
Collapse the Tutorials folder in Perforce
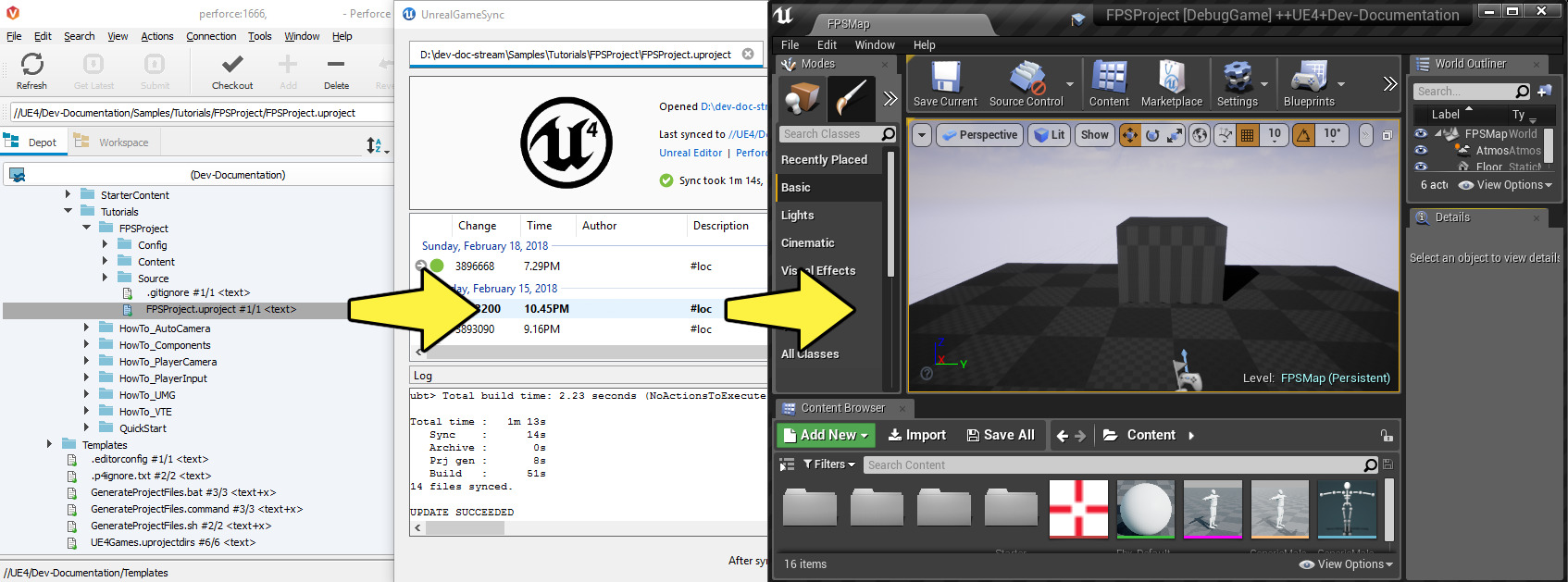coord(68,211)
